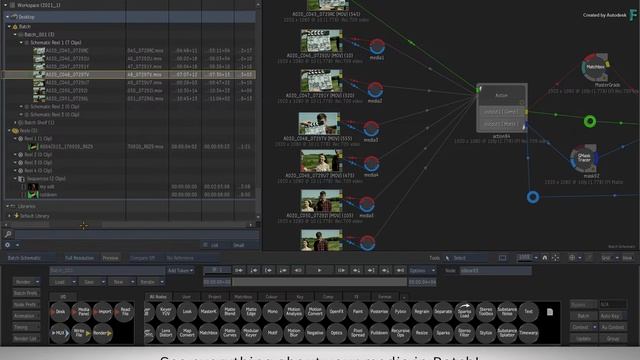Add a Mono node

coord(272,311)
